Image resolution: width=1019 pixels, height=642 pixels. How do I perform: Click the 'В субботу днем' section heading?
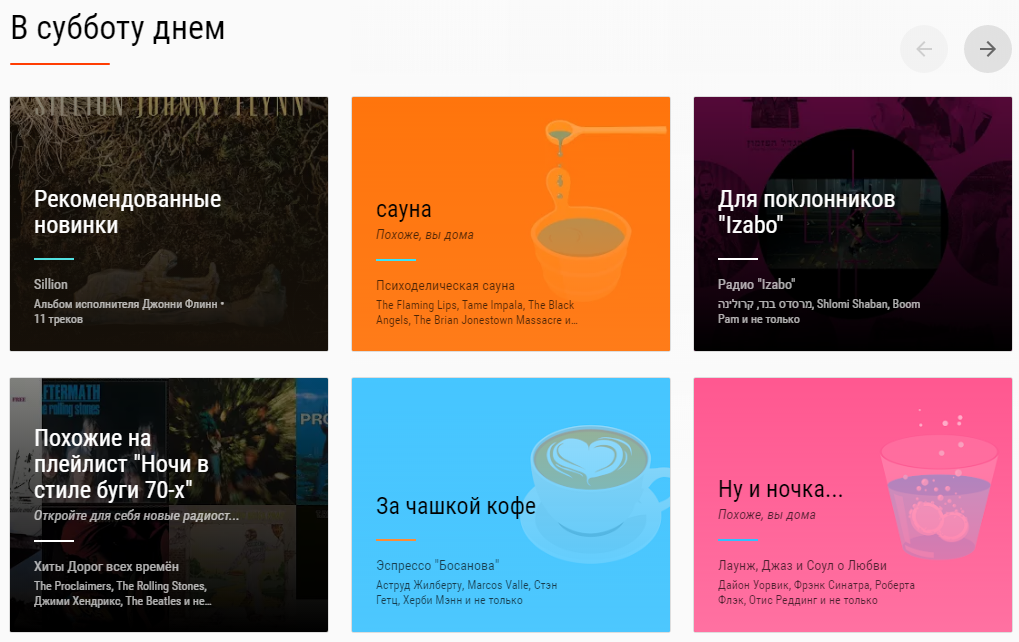point(117,29)
